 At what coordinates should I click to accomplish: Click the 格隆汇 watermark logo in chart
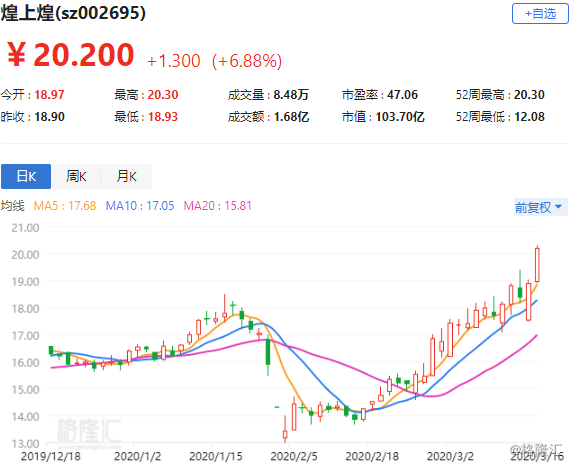click(89, 433)
